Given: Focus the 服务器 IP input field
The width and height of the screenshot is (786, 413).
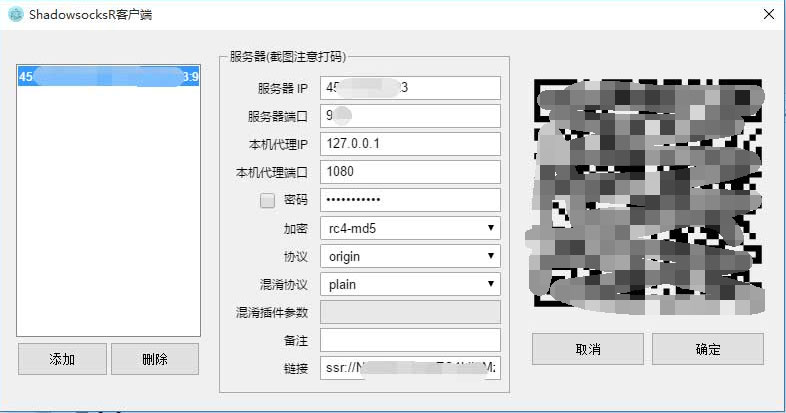Looking at the screenshot, I should 410,88.
